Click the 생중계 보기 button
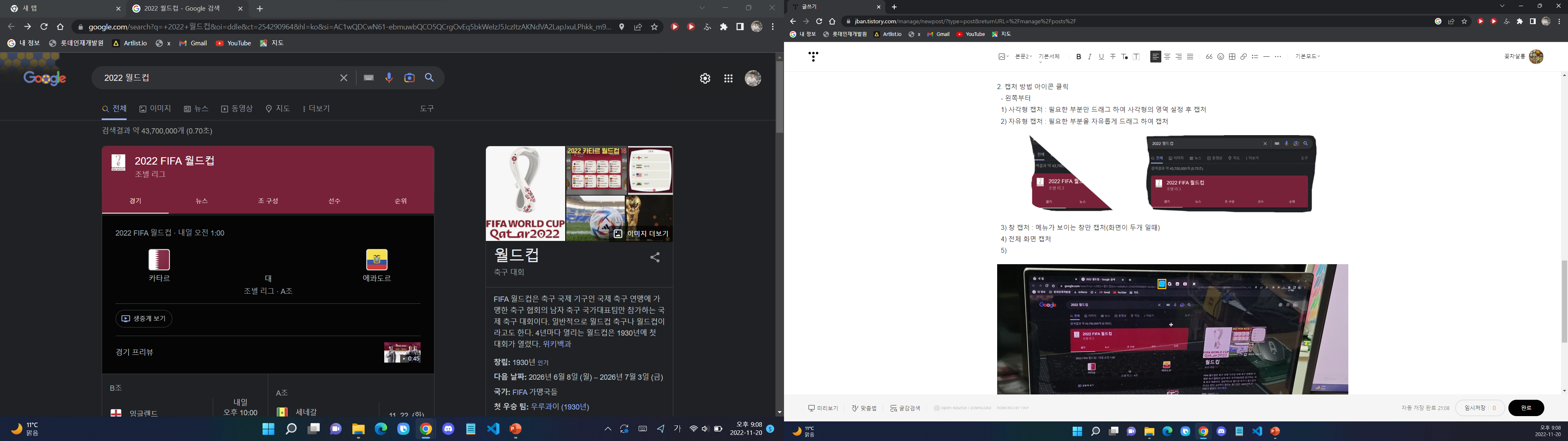The height and width of the screenshot is (441, 1568). pyautogui.click(x=144, y=318)
